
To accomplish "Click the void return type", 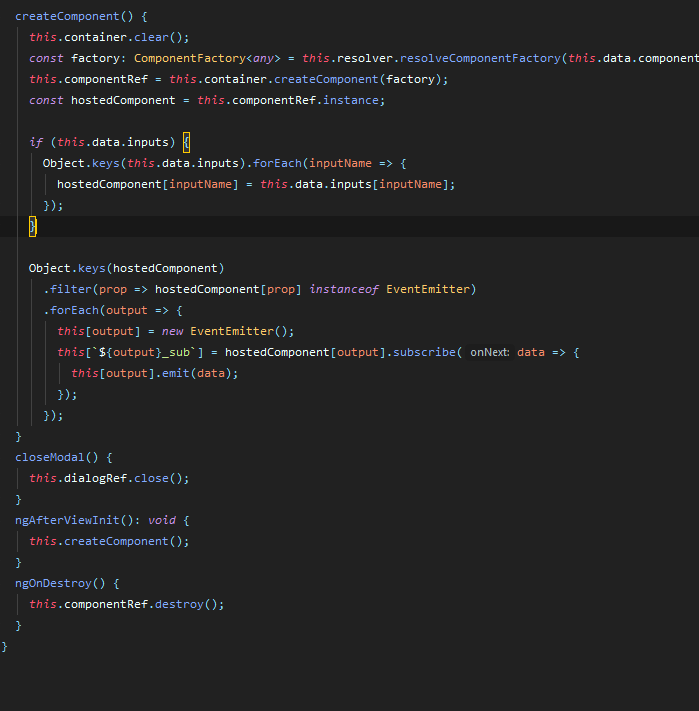I will (162, 521).
